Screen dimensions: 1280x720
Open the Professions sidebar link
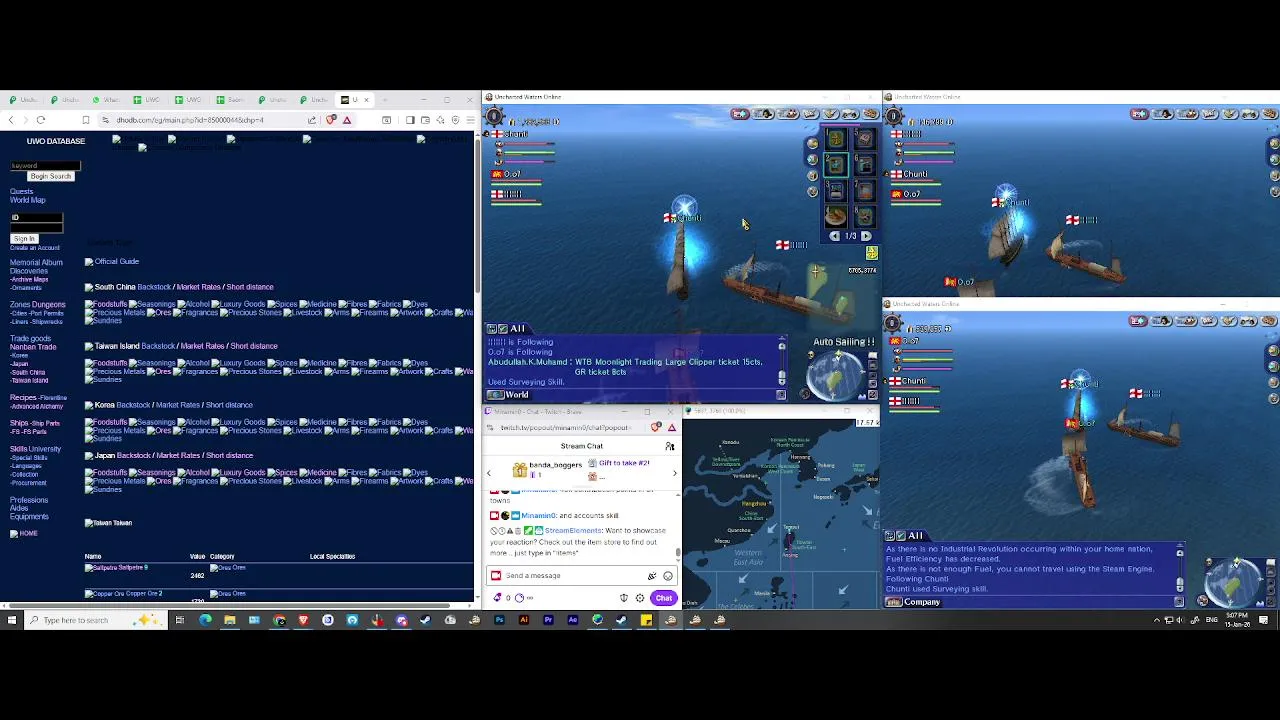point(29,500)
